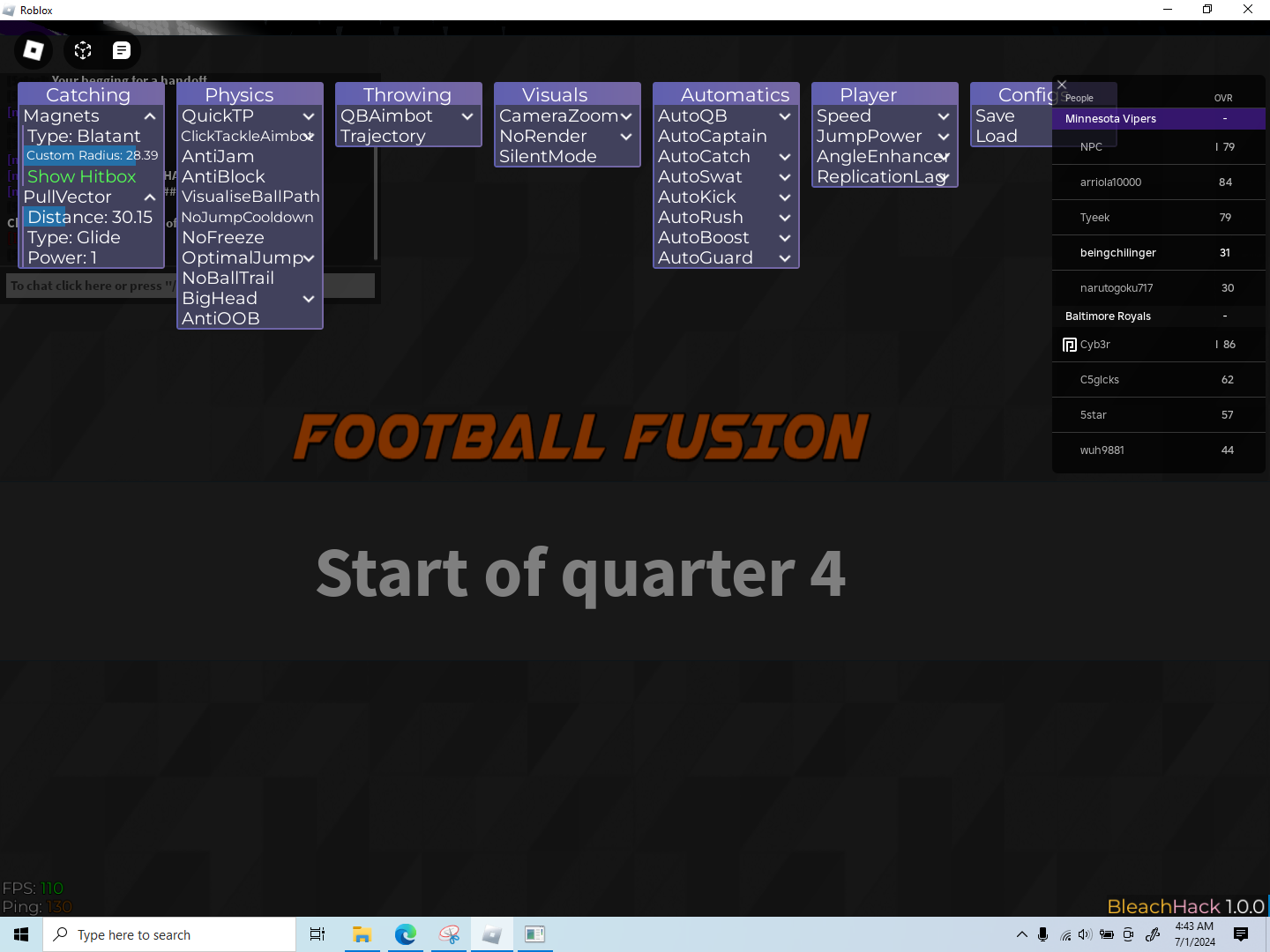Collapse the Magnets settings chevron

(150, 116)
